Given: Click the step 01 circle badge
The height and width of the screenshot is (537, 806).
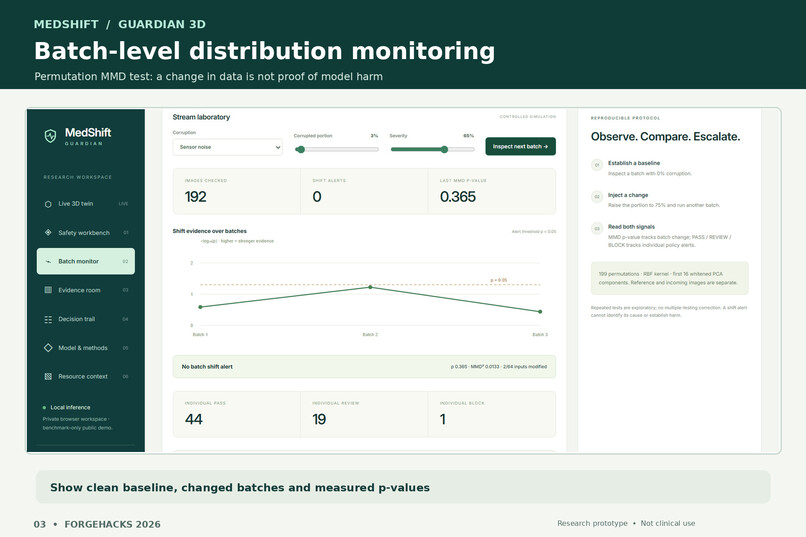Looking at the screenshot, I should tap(597, 165).
